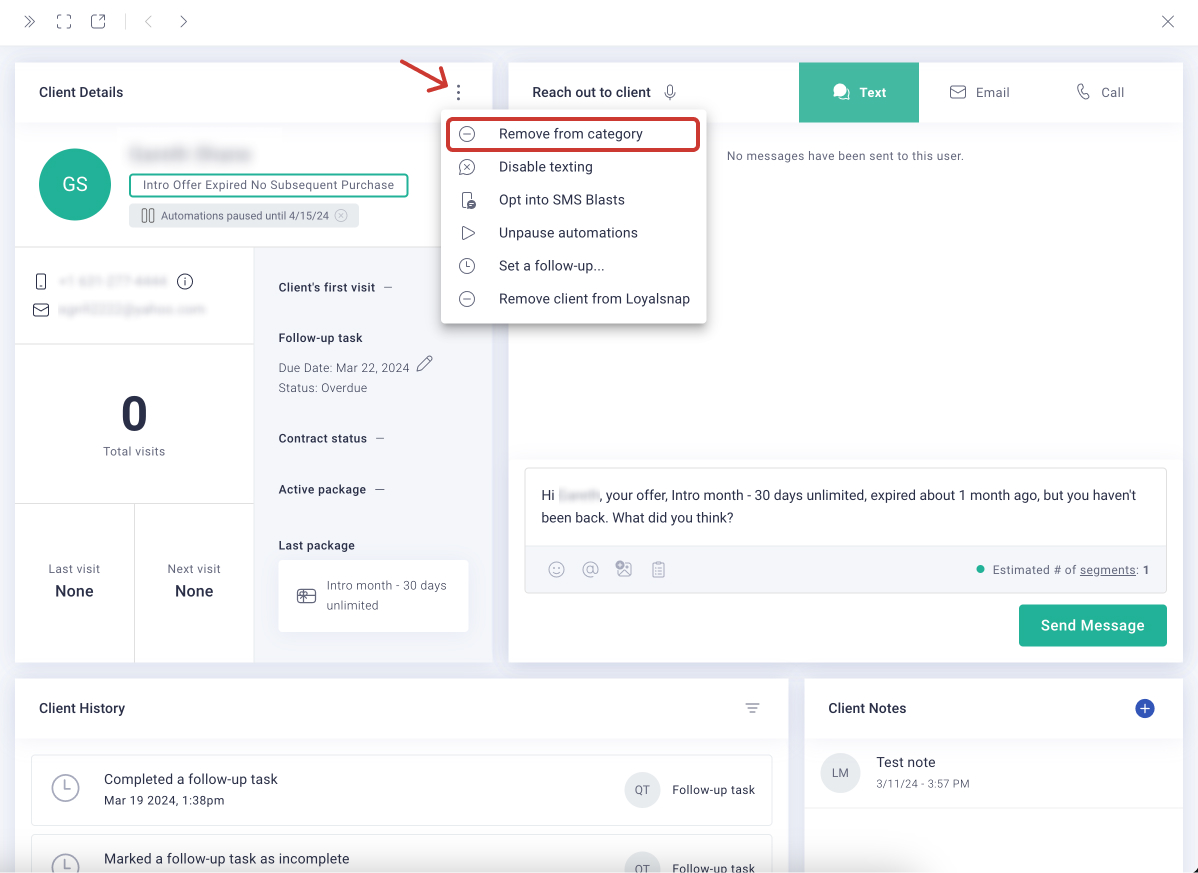This screenshot has width=1198, height=873.
Task: Switch to the Text tab
Action: (x=859, y=92)
